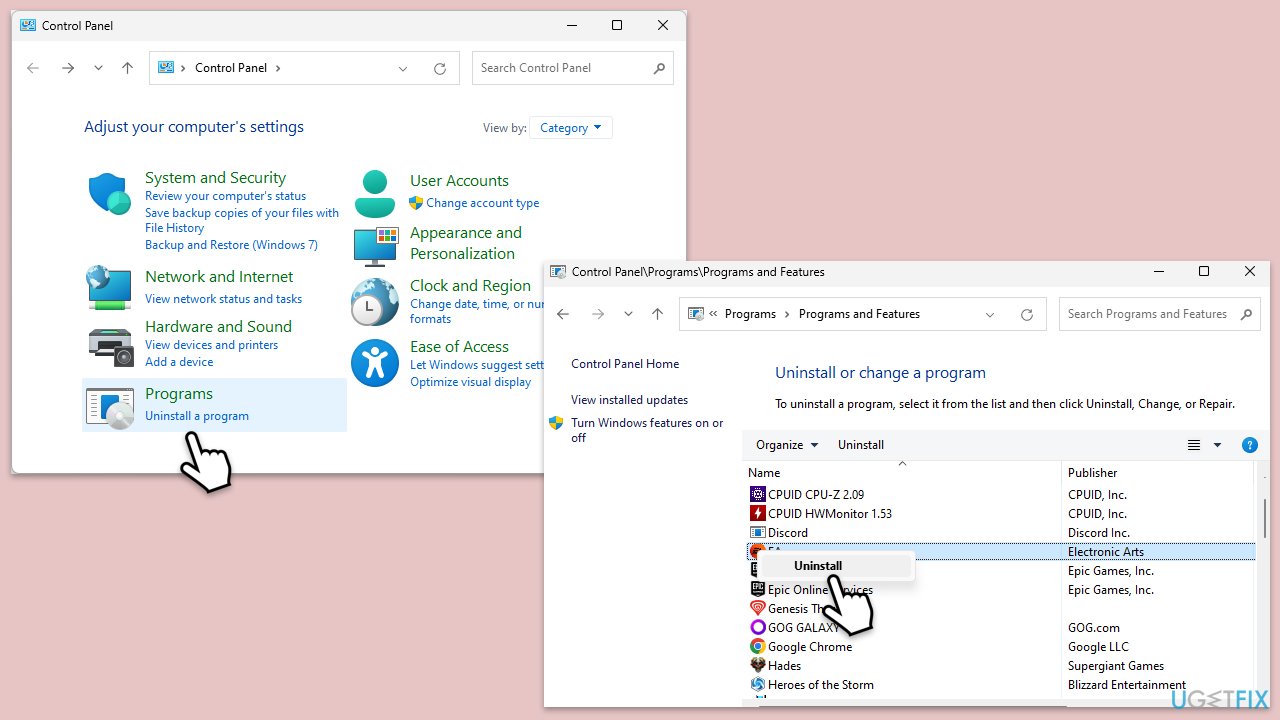
Task: Open the Programs category icon
Action: tap(110, 407)
